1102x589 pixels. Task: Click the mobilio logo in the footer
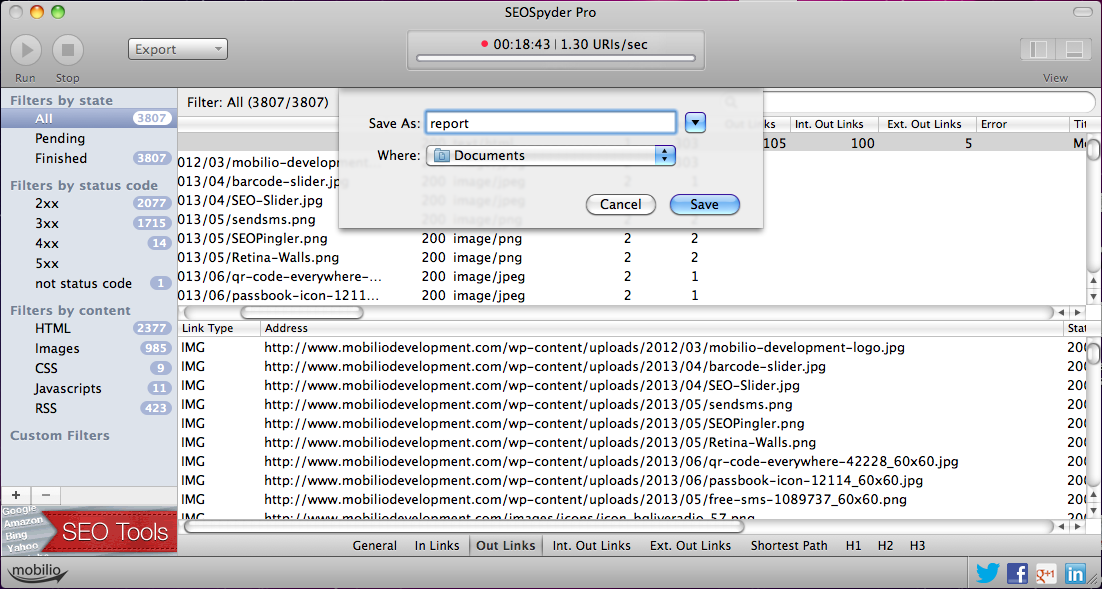pyautogui.click(x=39, y=573)
